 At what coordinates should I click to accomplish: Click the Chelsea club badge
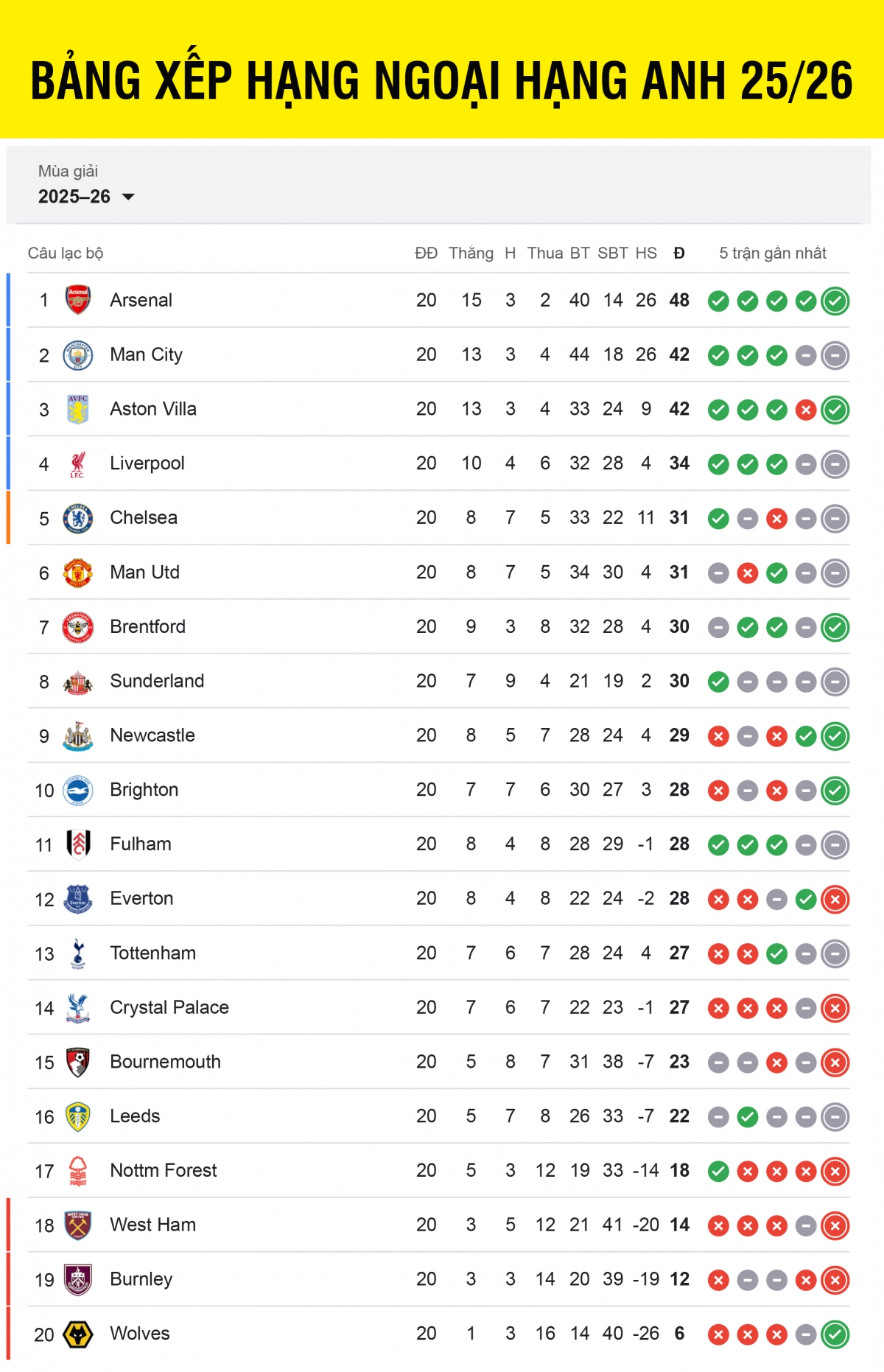[78, 518]
